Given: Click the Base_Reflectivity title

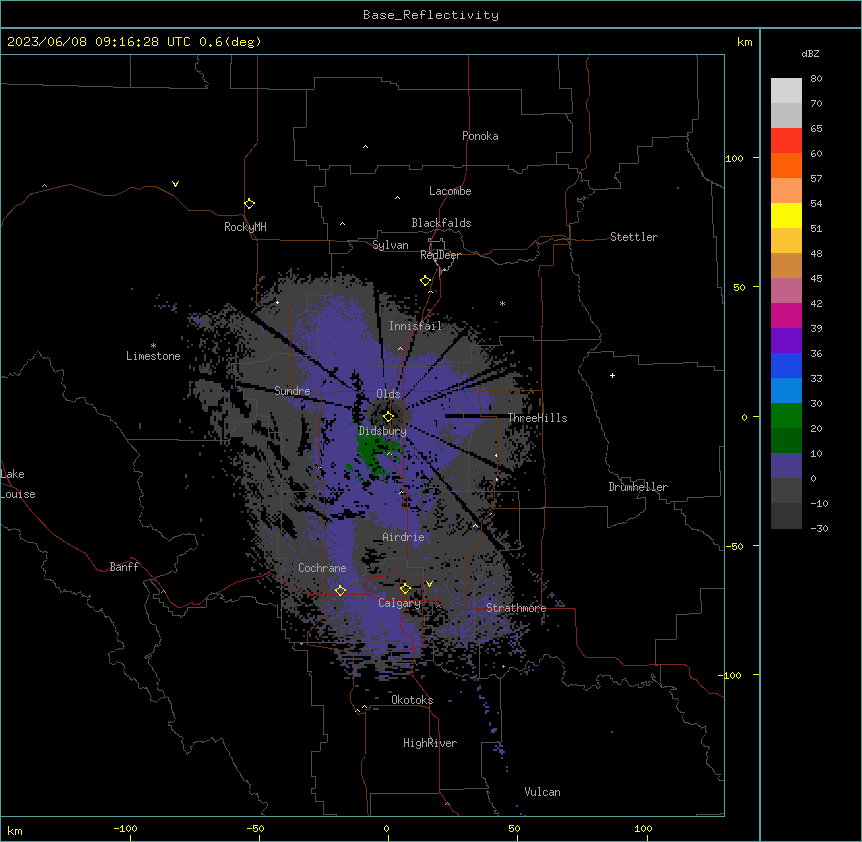Looking at the screenshot, I should click(431, 15).
